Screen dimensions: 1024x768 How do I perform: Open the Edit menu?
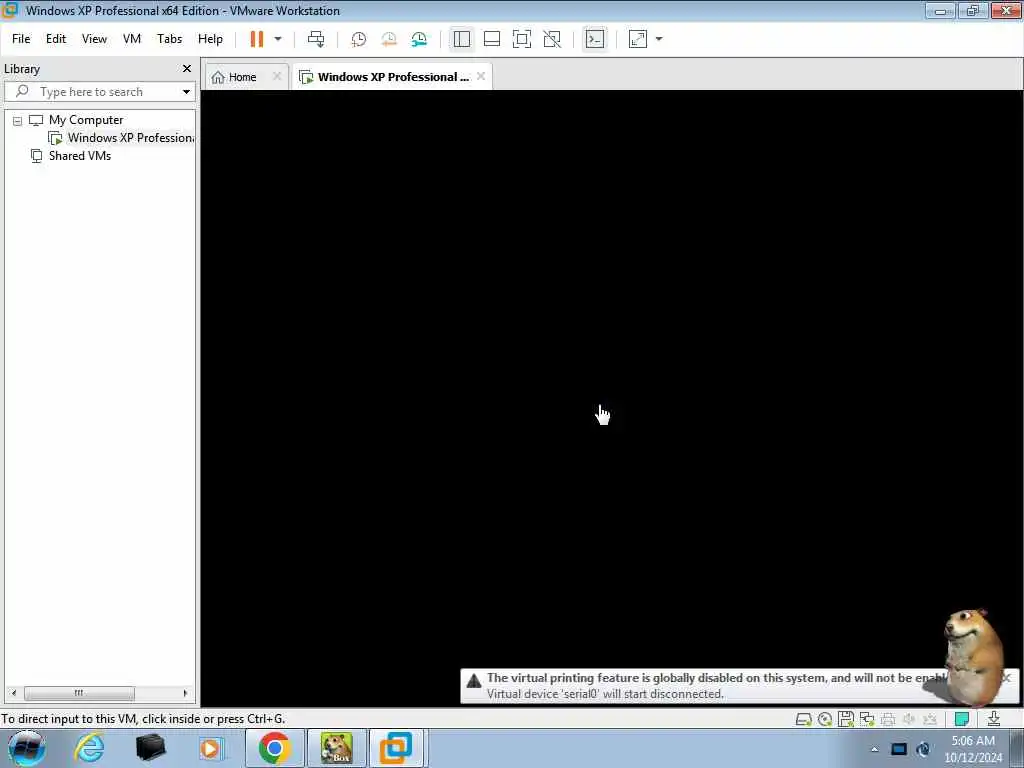(56, 39)
